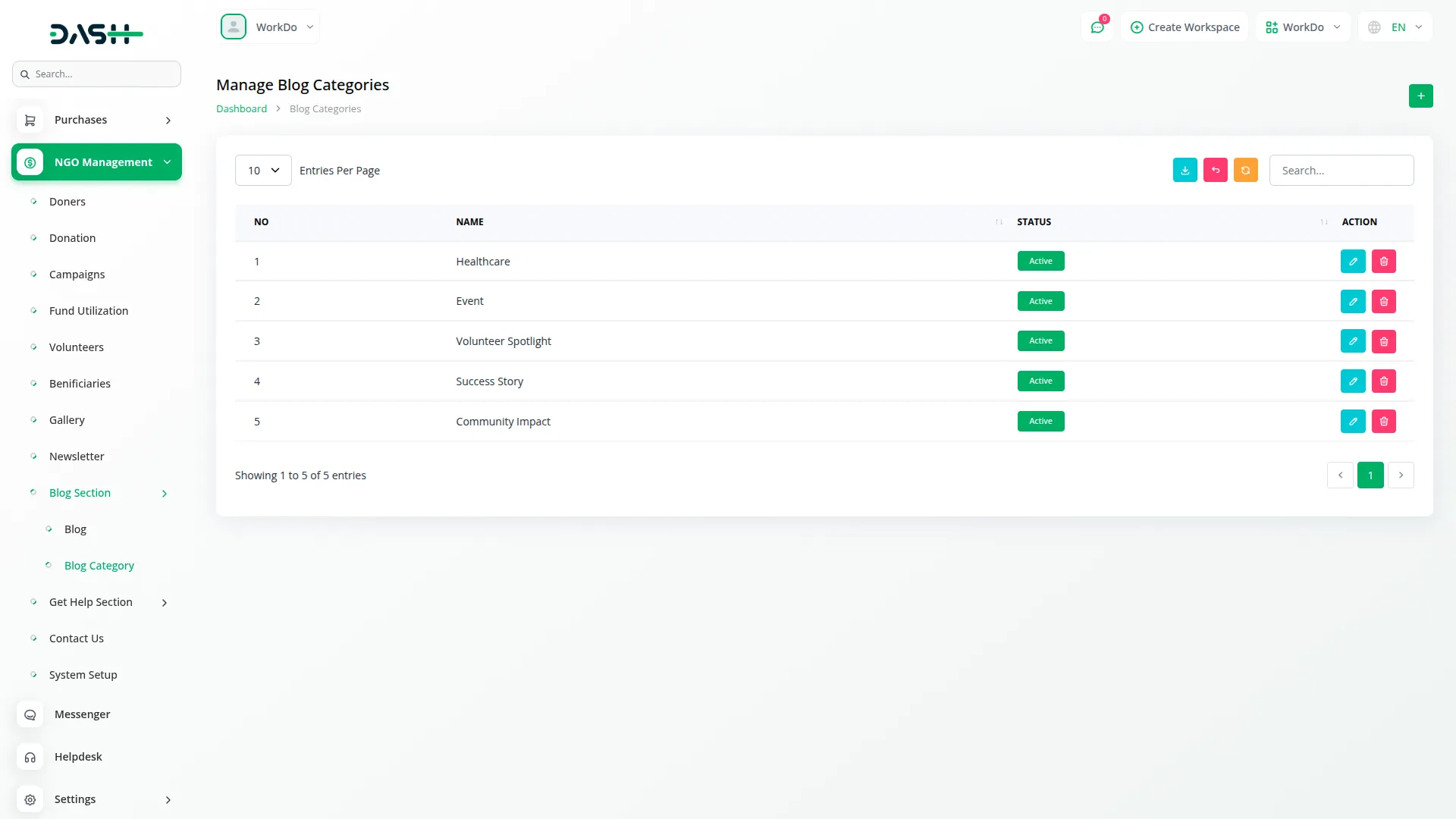
Task: Open the Blog submenu item
Action: tap(75, 529)
